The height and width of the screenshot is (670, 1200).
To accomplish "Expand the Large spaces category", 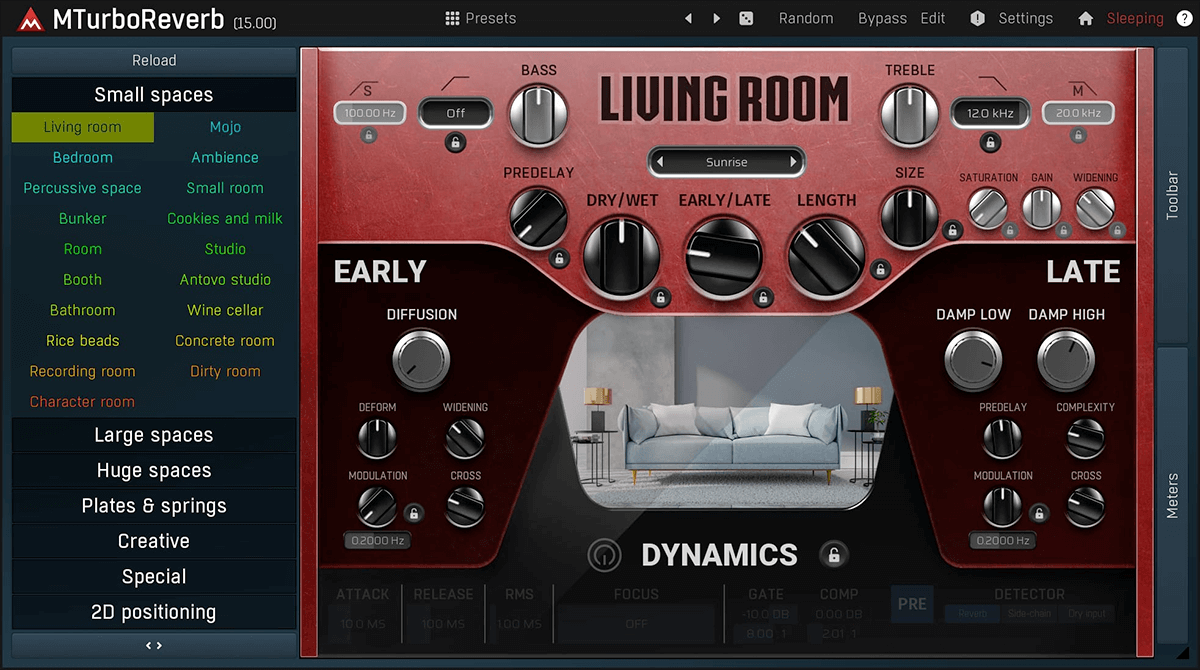I will pyautogui.click(x=153, y=435).
